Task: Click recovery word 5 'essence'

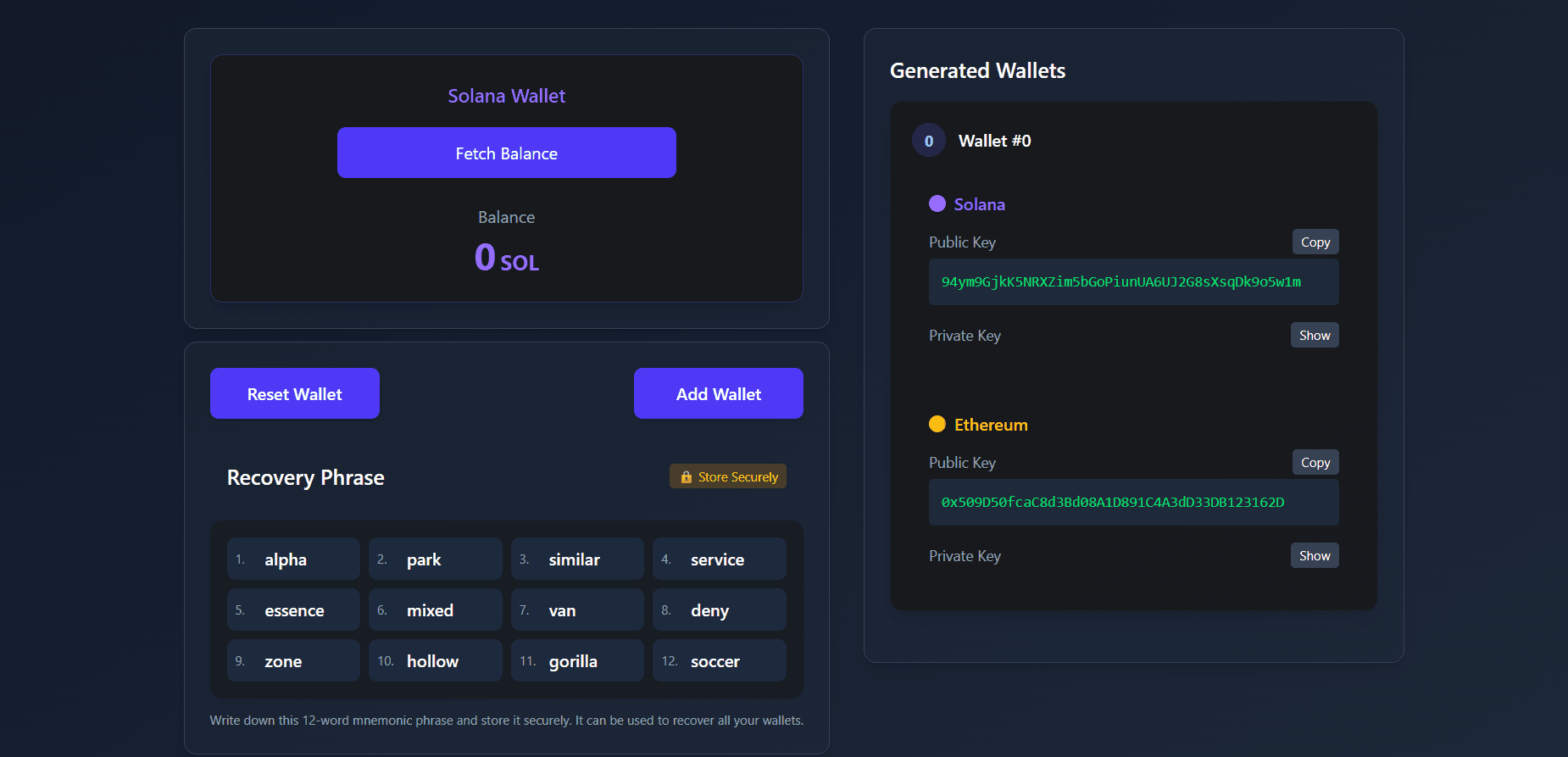Action: pos(293,609)
